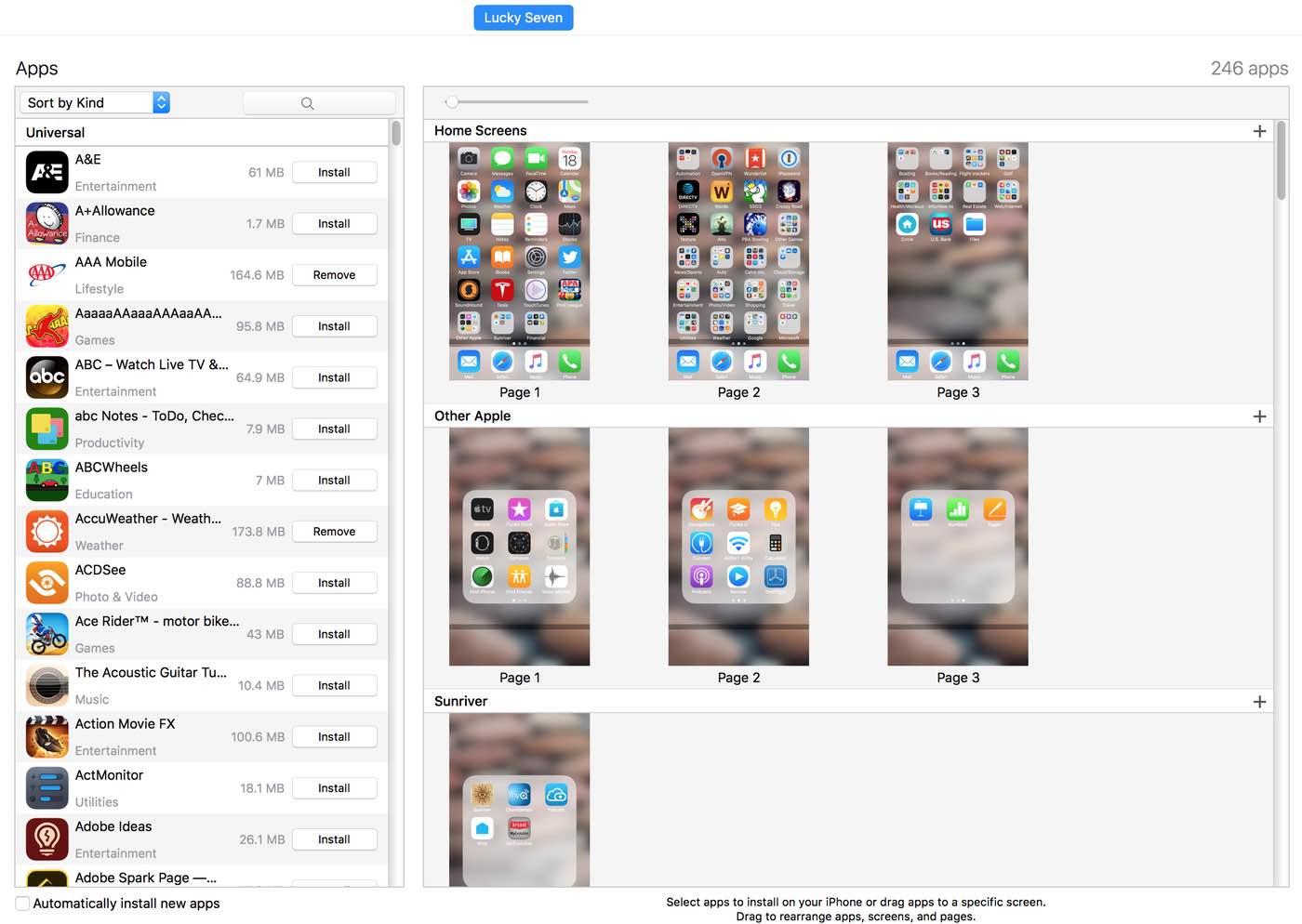
Task: Install the AaaaaAAaaaAAAaaAA game
Action: click(x=334, y=326)
